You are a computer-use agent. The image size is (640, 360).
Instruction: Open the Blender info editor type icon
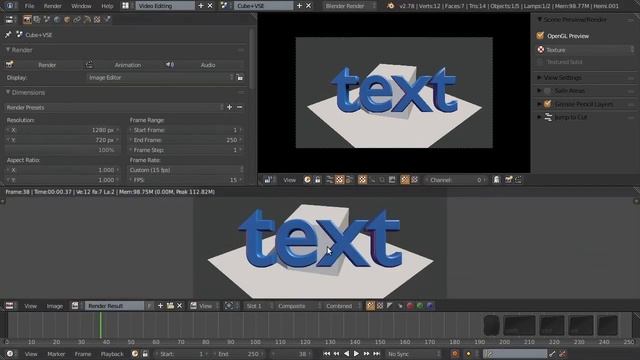10,6
